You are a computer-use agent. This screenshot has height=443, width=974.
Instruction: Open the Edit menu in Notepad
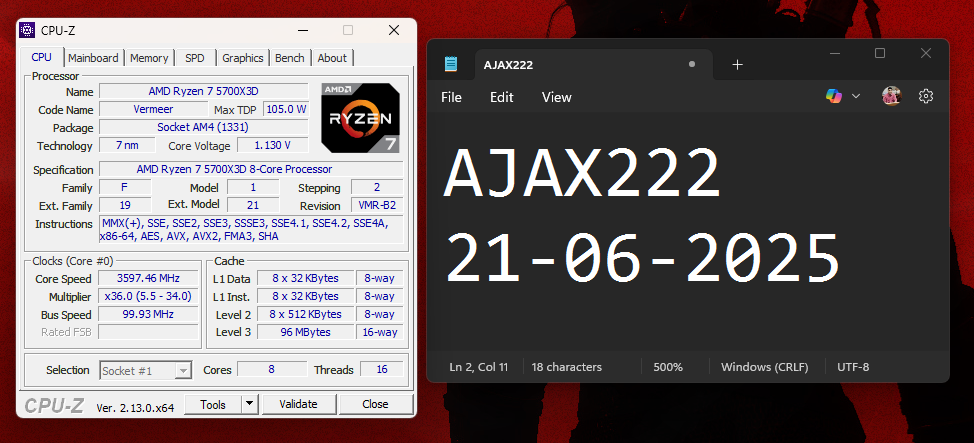501,98
